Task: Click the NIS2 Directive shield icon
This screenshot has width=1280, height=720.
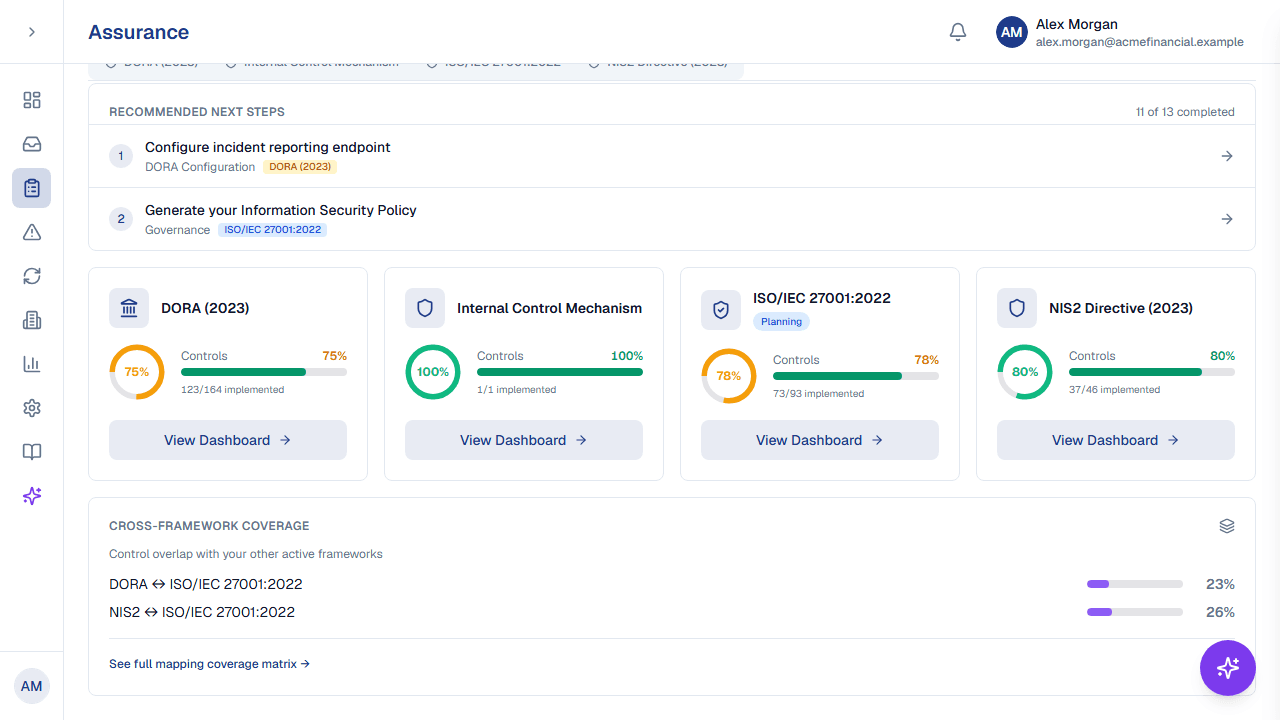Action: [x=1017, y=308]
